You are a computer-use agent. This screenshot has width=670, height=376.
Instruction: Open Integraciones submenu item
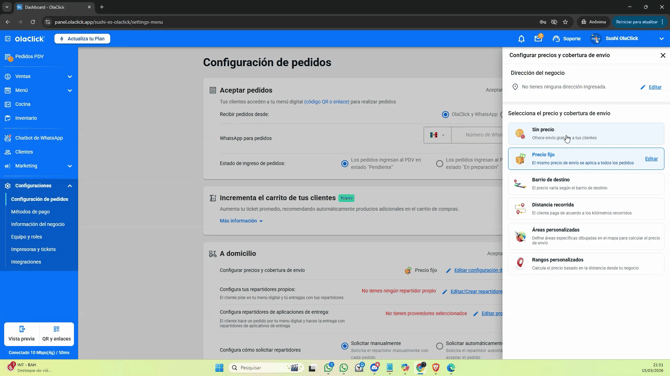[26, 262]
